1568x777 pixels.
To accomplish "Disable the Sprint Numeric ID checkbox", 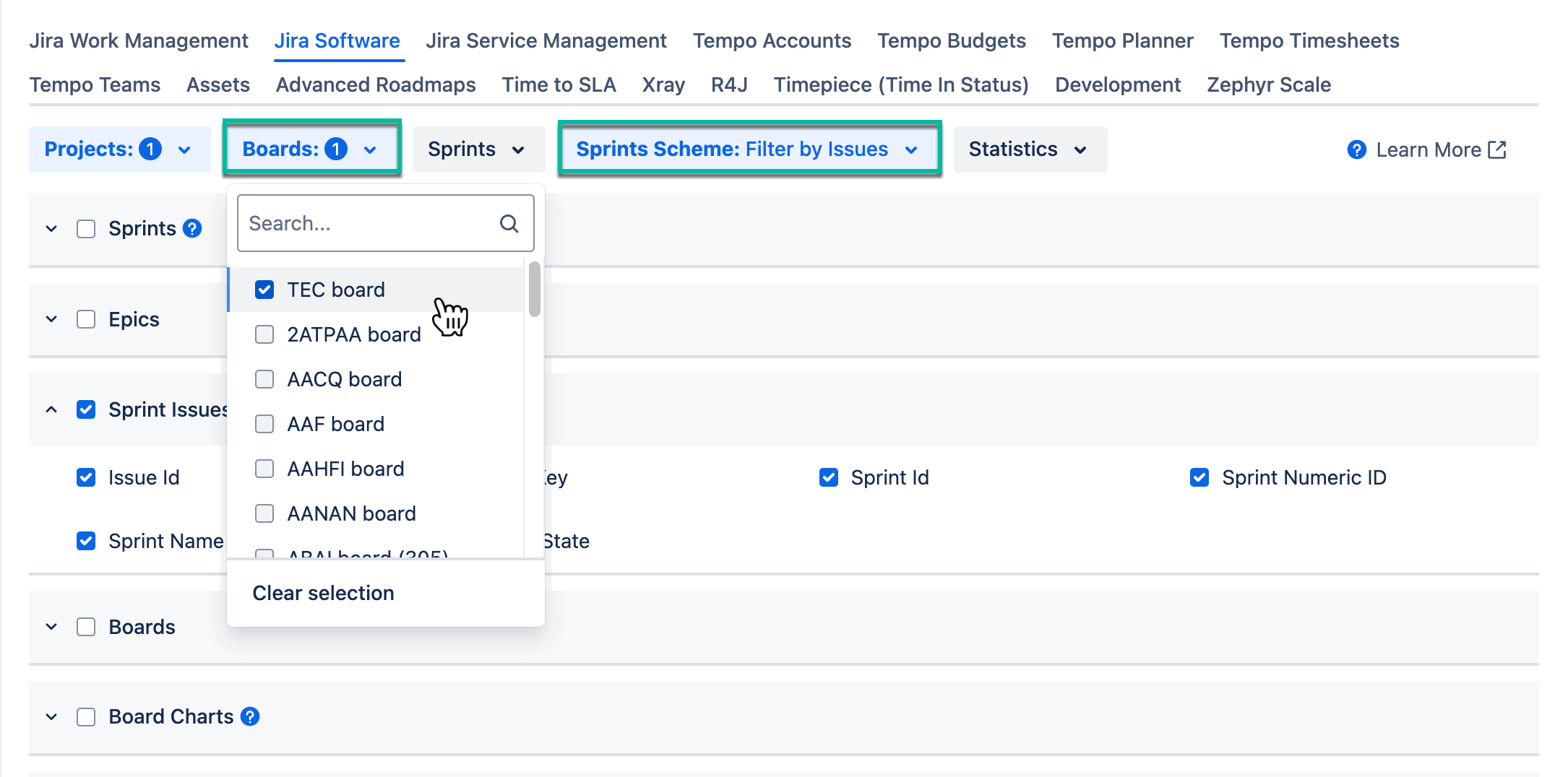I will (x=1199, y=477).
